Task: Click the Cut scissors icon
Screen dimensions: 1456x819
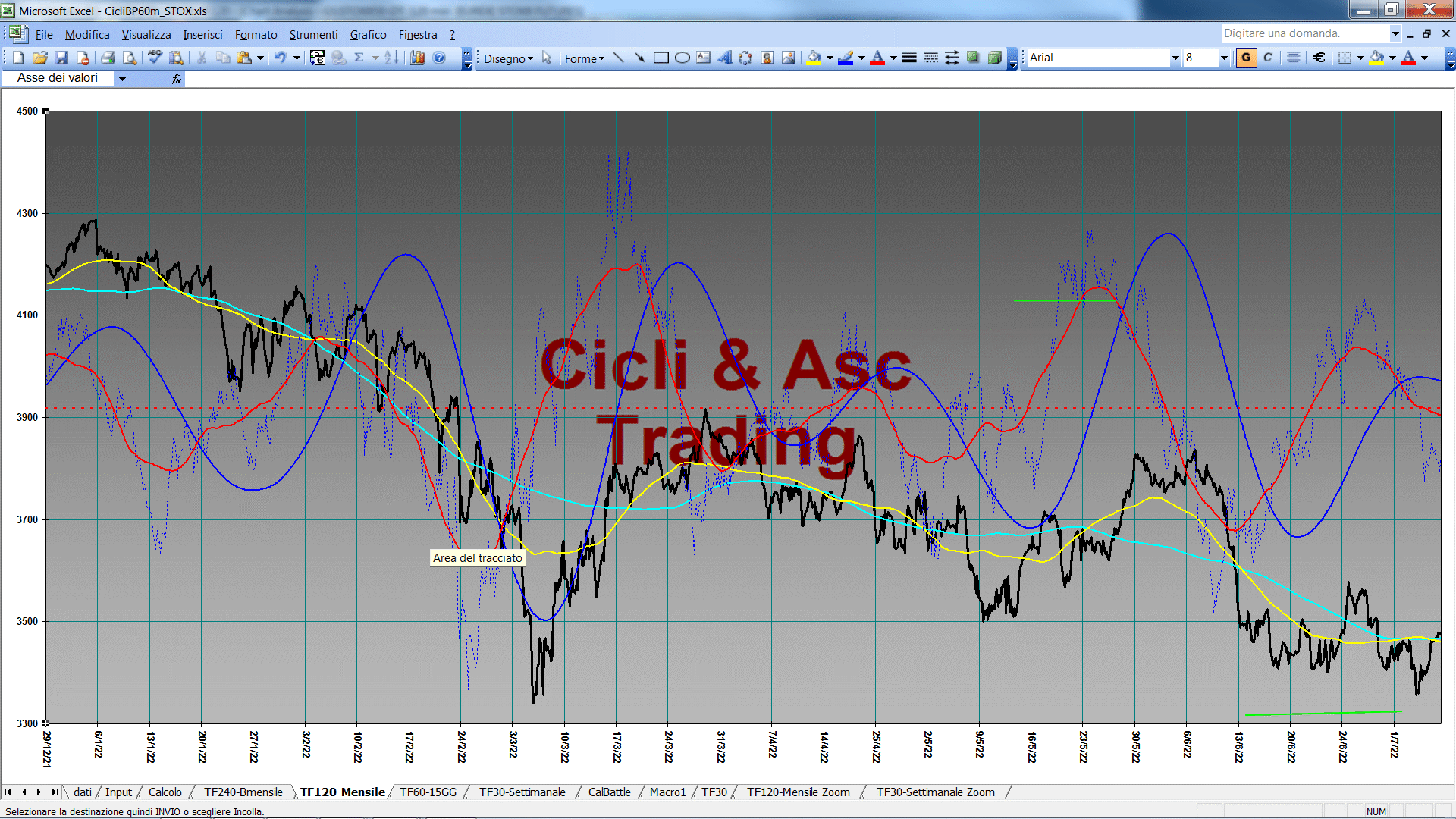Action: [x=202, y=58]
